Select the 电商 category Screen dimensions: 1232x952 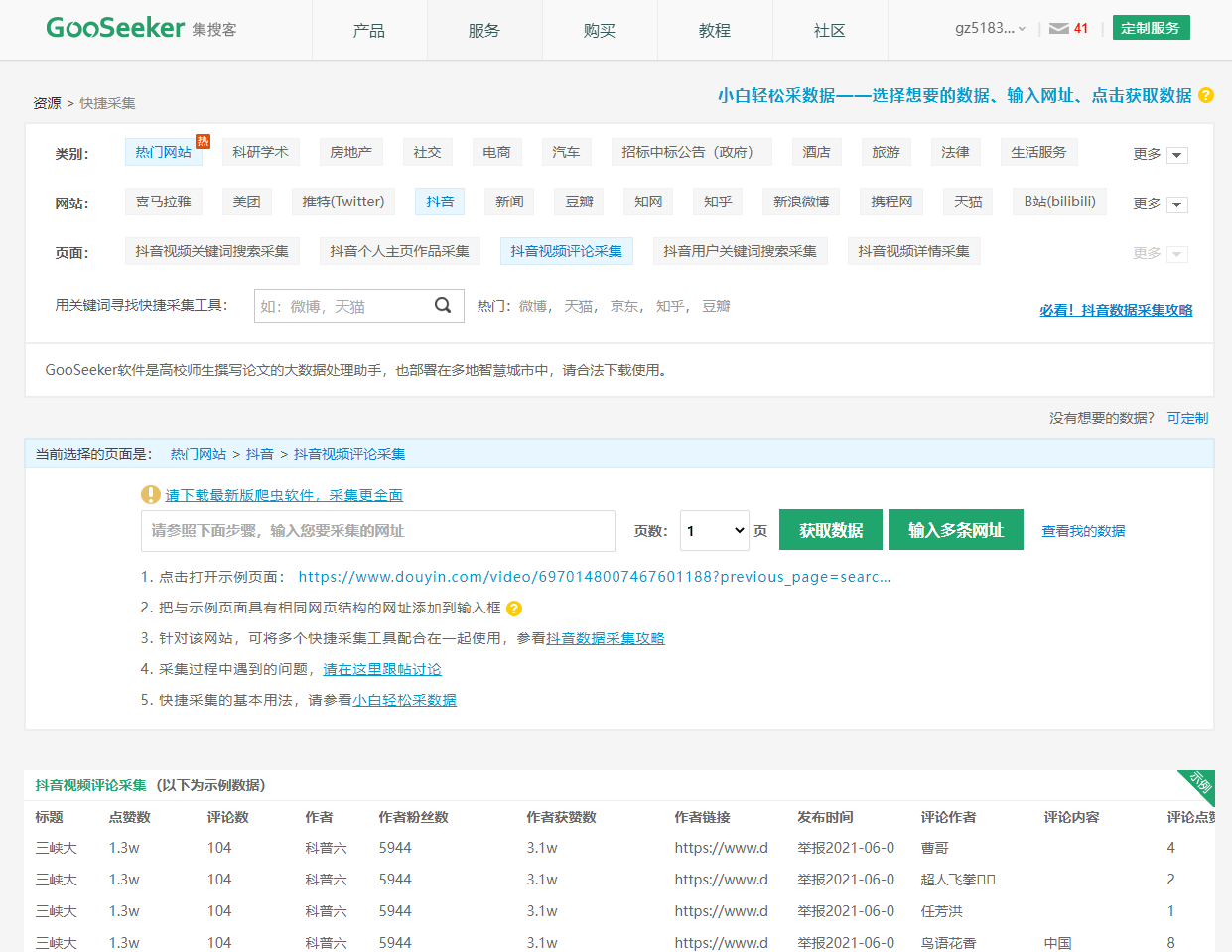pyautogui.click(x=496, y=152)
